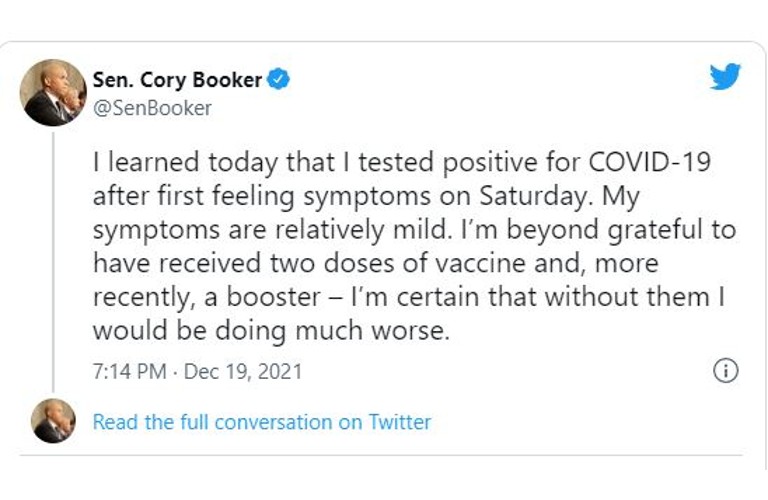The height and width of the screenshot is (500, 768).
Task: Click the @SenBooker handle
Action: tap(152, 108)
